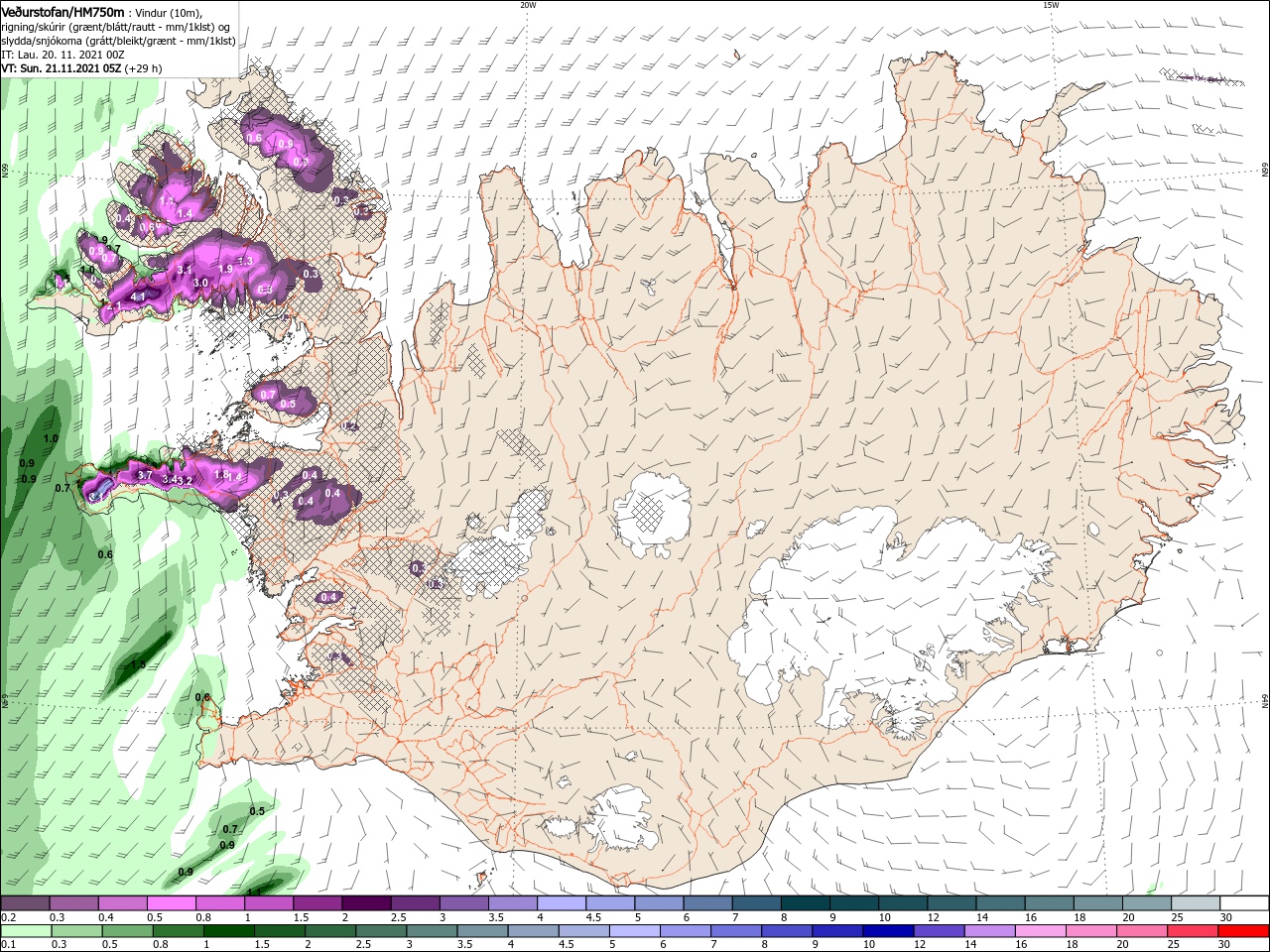Image resolution: width=1270 pixels, height=952 pixels.
Task: Click the 3.7 value on Snæfellsnes peninsula
Action: point(144,476)
